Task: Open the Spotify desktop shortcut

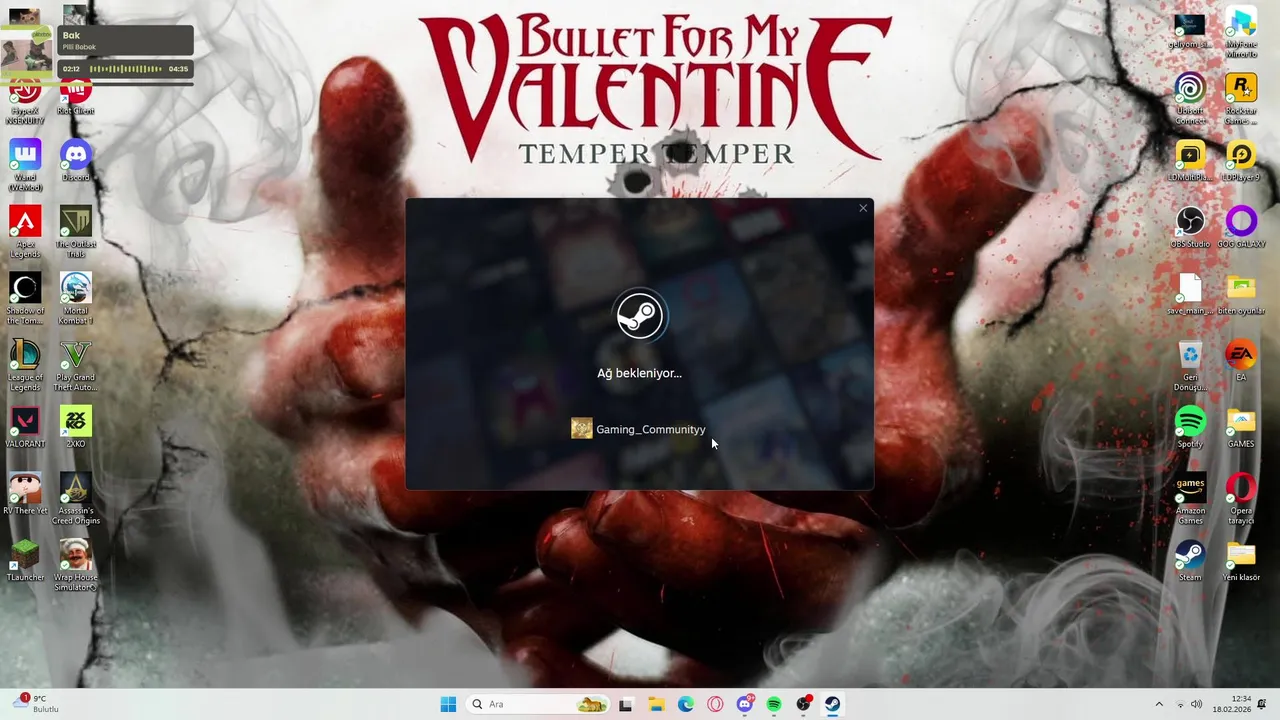Action: coord(1190,427)
